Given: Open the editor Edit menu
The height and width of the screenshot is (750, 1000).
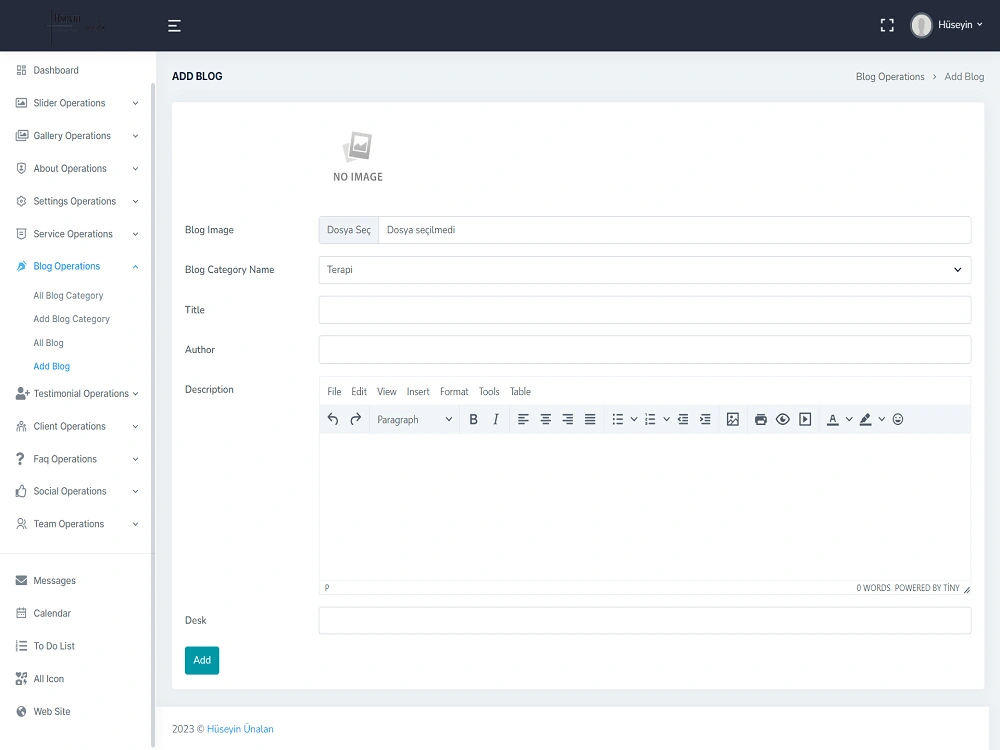Looking at the screenshot, I should pyautogui.click(x=359, y=392).
